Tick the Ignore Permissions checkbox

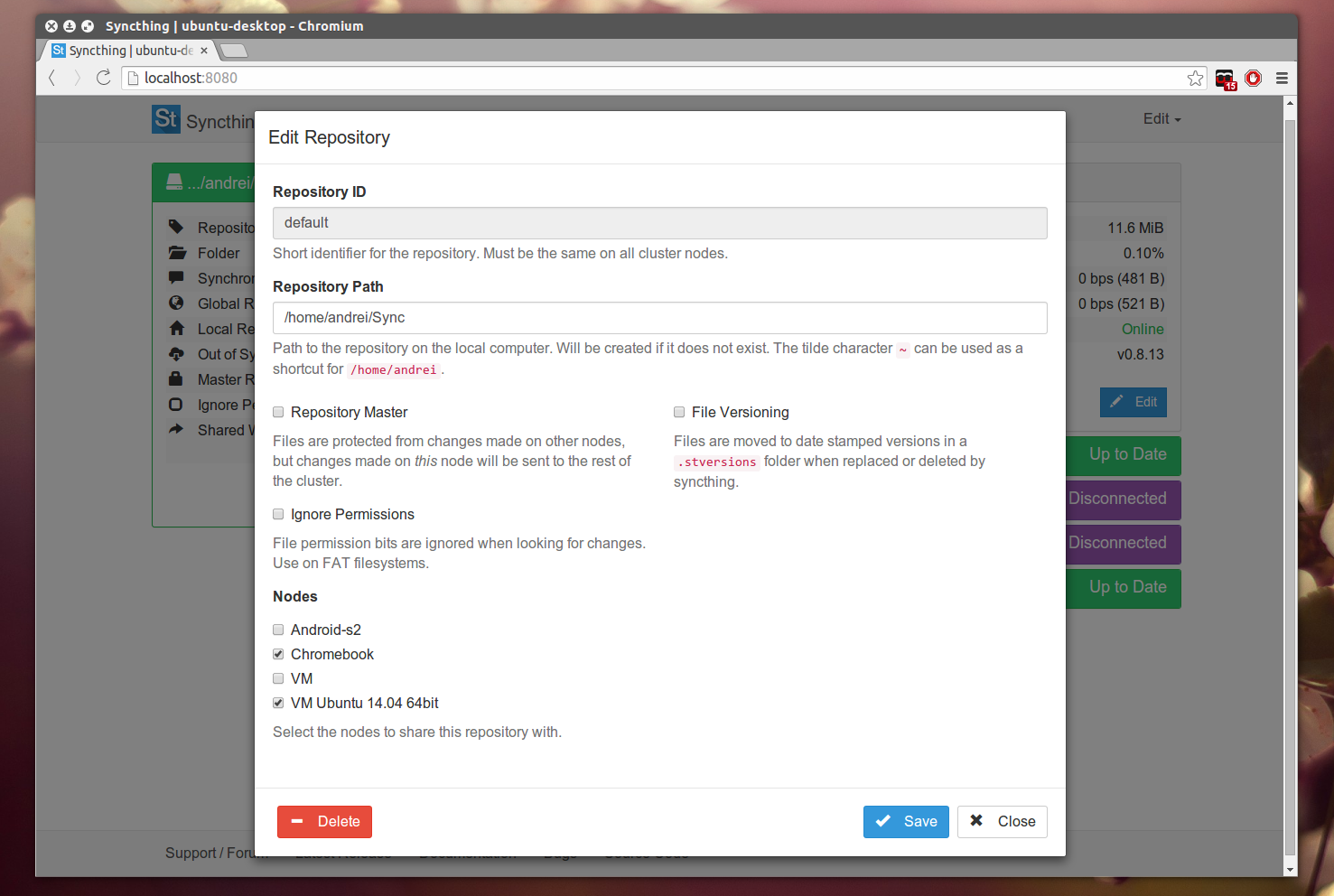[x=278, y=514]
